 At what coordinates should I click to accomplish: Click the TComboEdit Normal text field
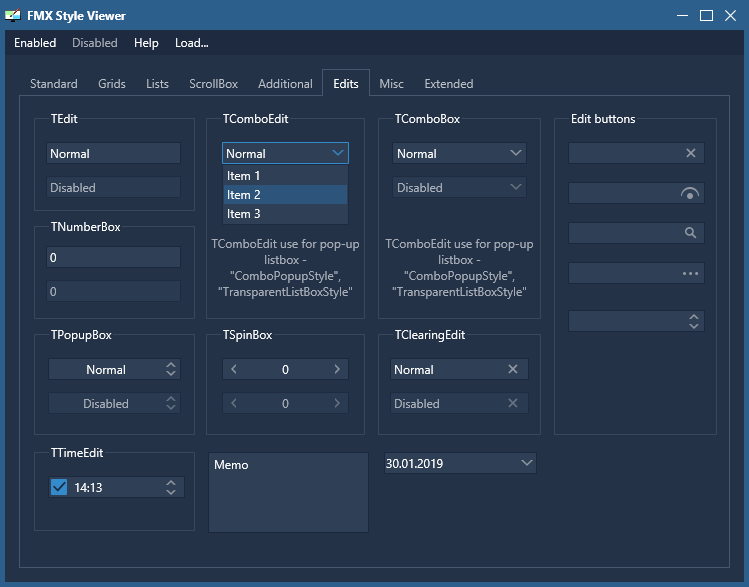[277, 153]
